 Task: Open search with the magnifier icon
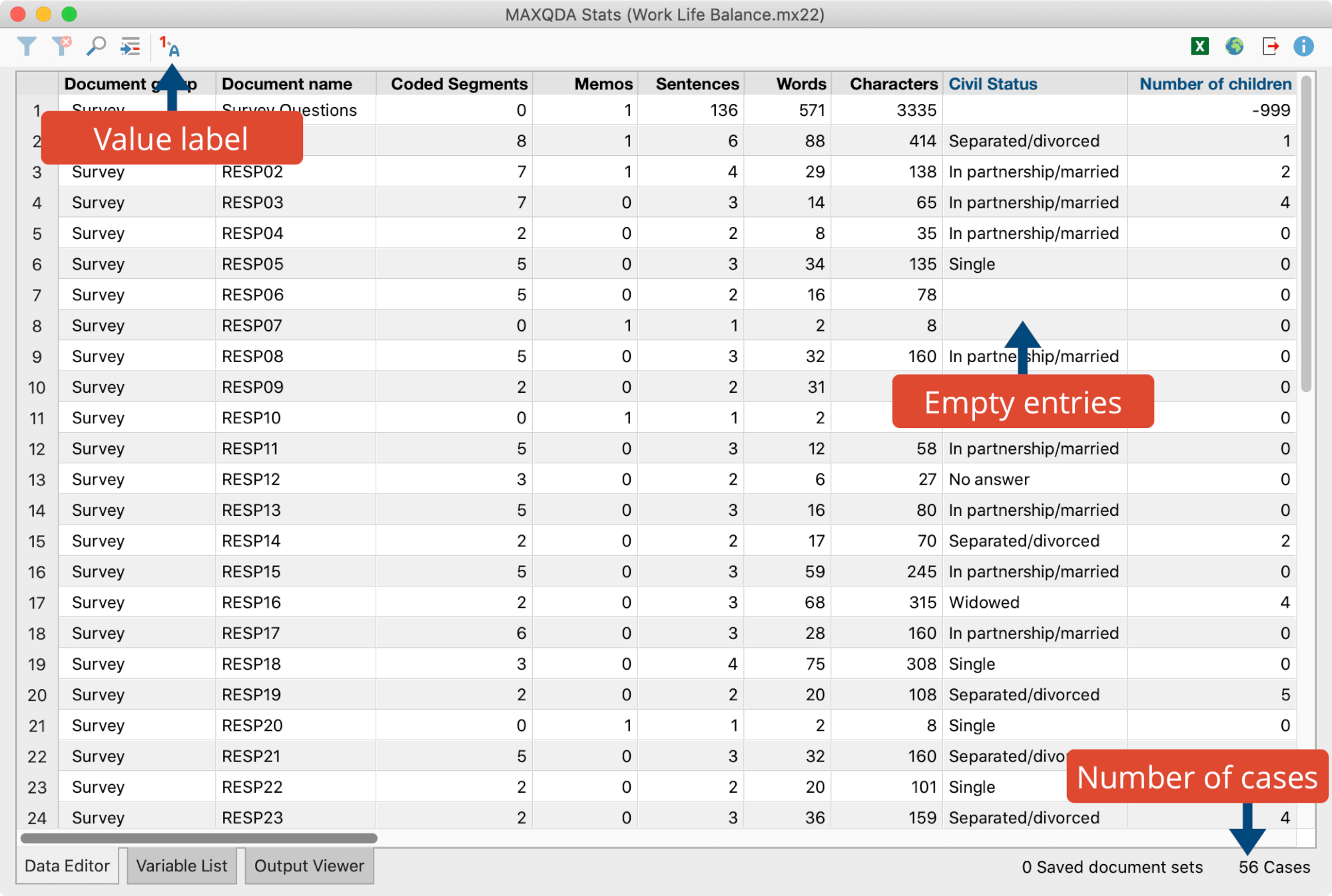coord(96,46)
